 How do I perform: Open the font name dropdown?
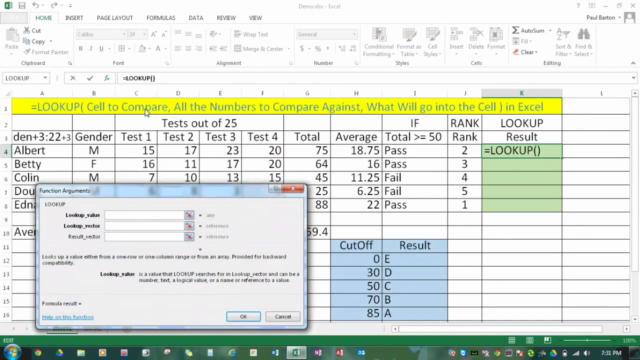(x=124, y=35)
